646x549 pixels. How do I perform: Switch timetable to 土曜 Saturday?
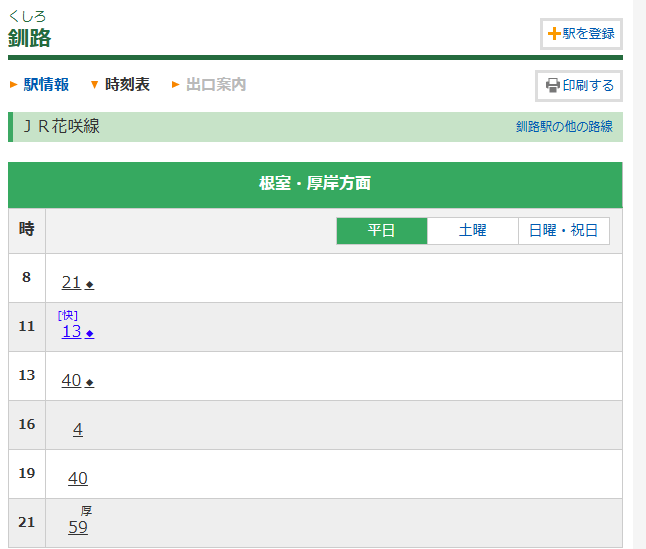(x=472, y=231)
